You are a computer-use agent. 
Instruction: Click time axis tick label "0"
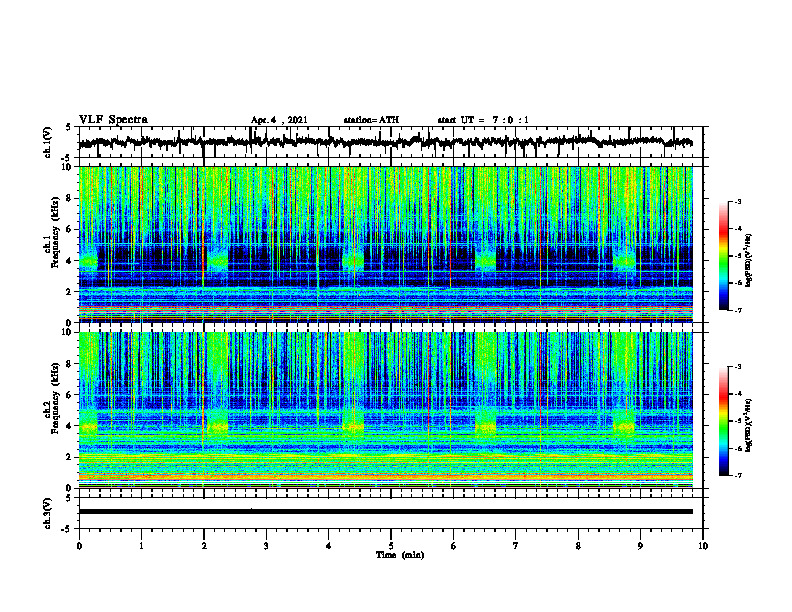coord(79,546)
